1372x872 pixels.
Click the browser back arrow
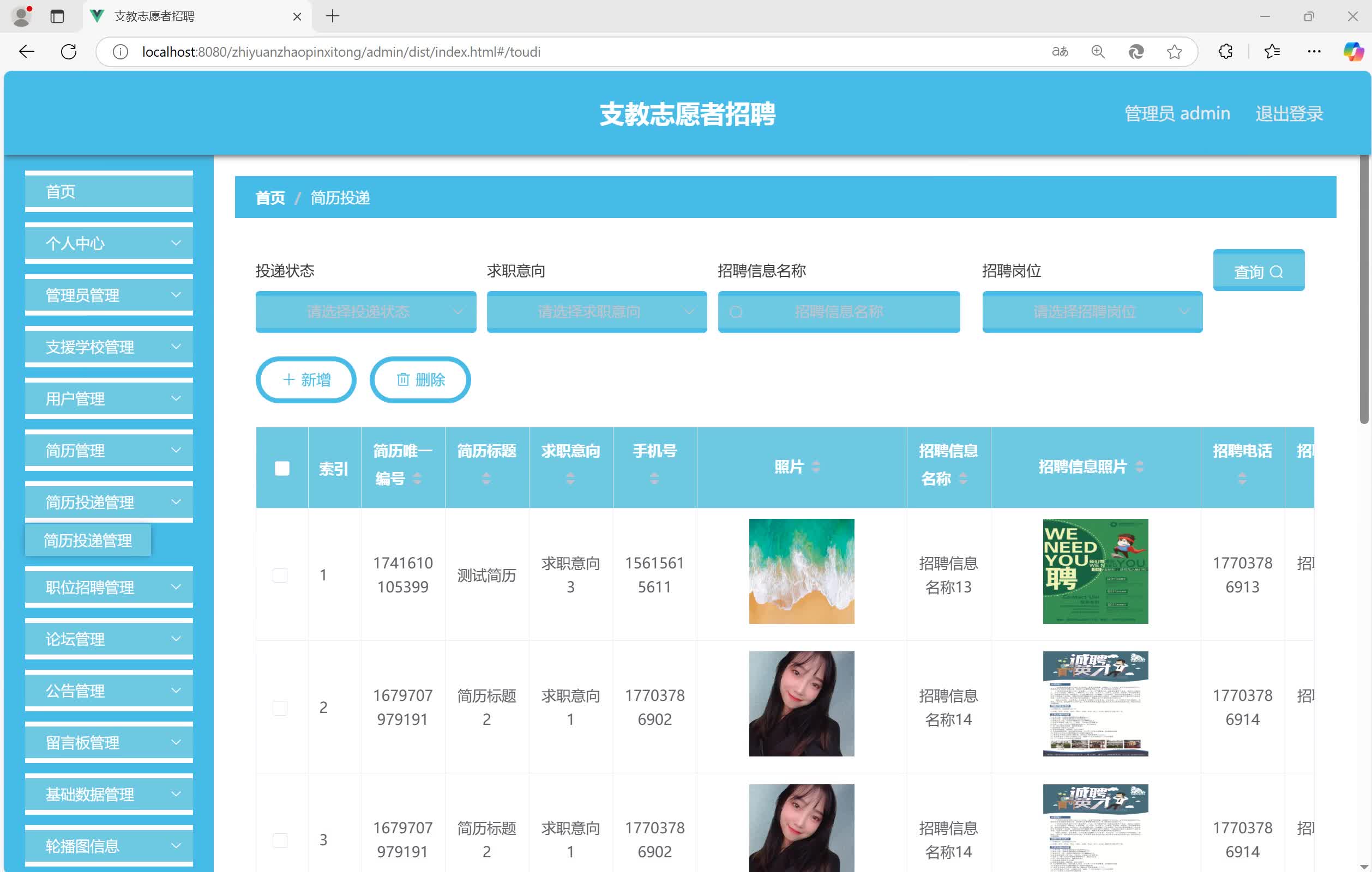tap(27, 52)
